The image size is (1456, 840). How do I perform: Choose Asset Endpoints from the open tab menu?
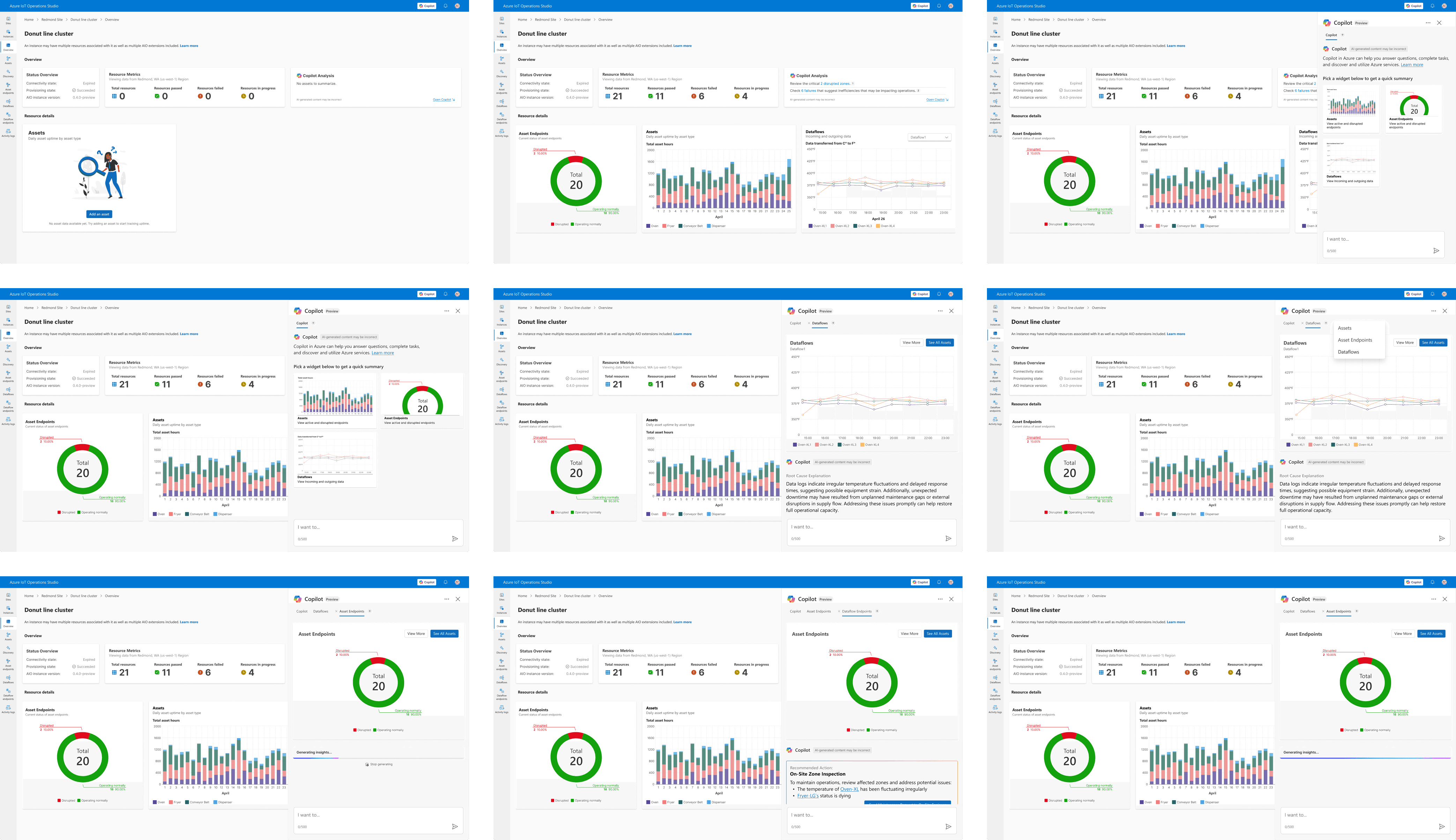1355,340
